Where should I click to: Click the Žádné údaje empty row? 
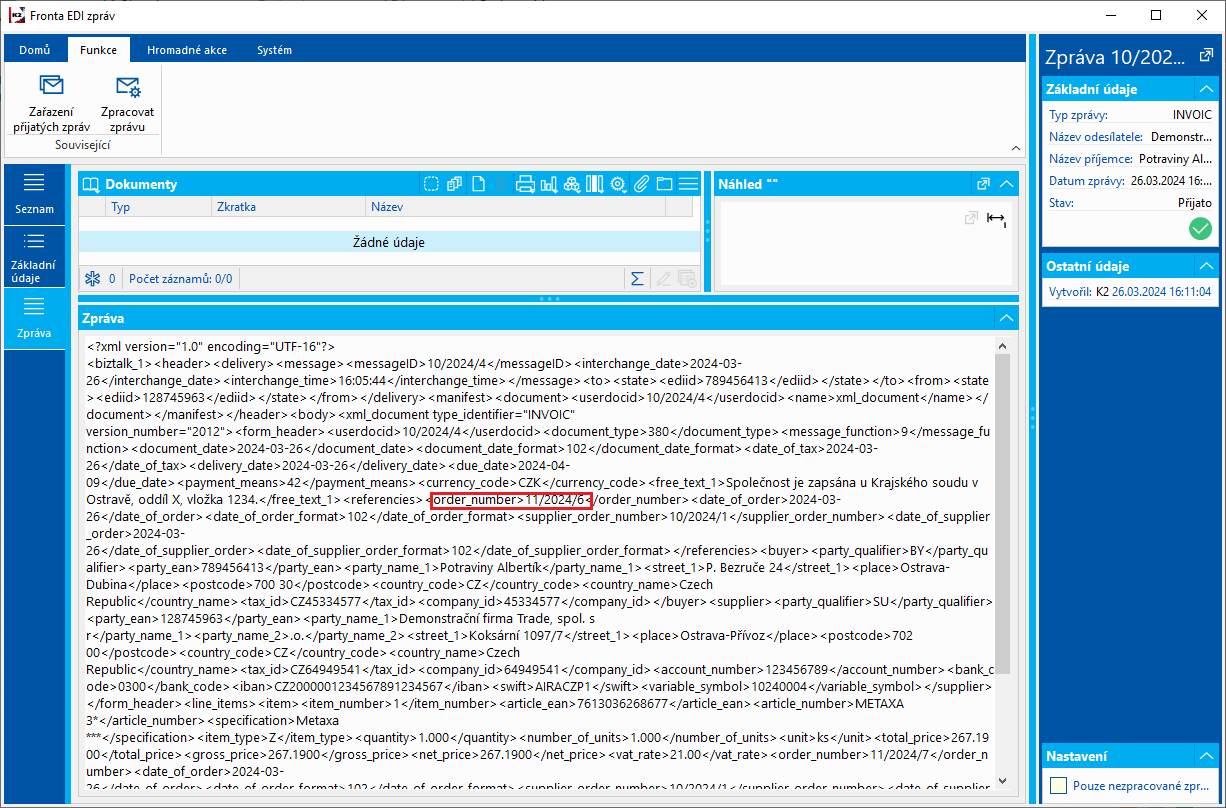click(389, 242)
